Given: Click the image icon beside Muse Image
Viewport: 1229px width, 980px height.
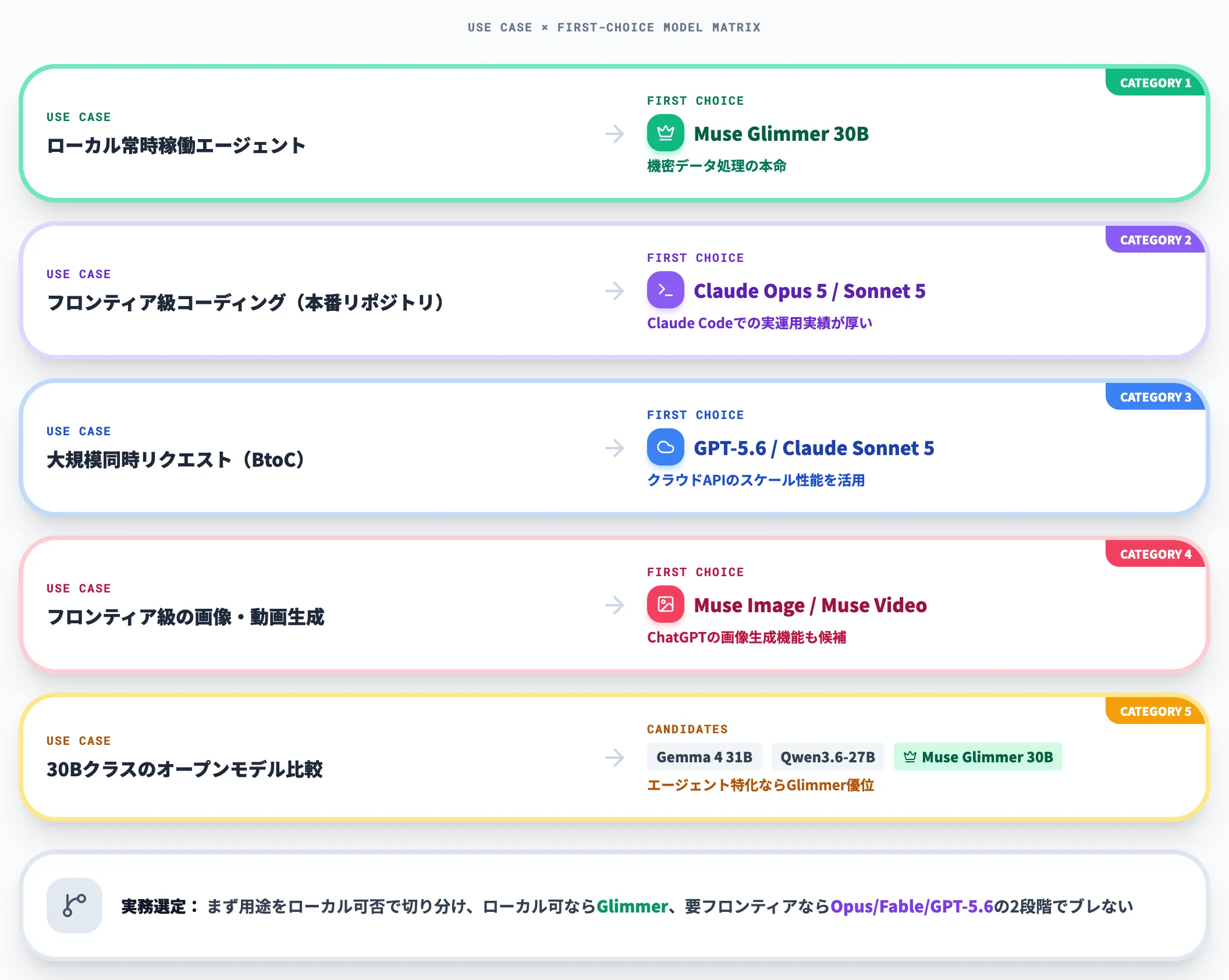Looking at the screenshot, I should pos(666,605).
